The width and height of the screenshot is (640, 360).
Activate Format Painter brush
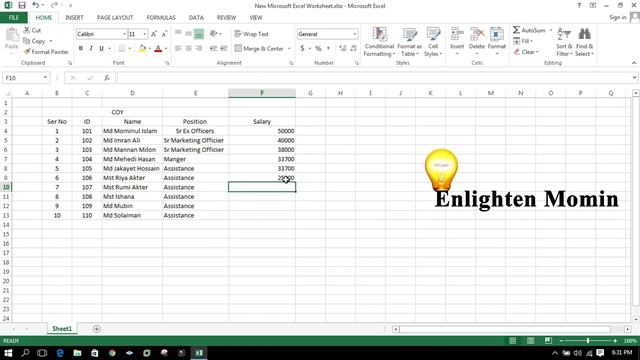tap(27, 51)
